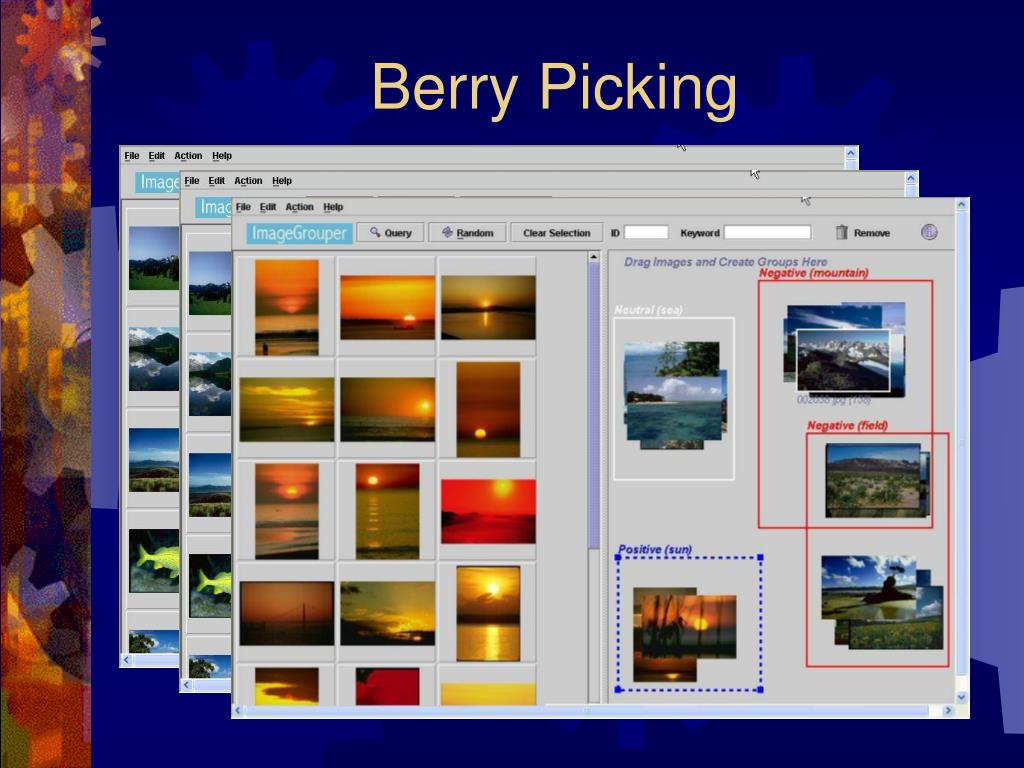Click scroll-left arrow of rearmost window

(127, 660)
